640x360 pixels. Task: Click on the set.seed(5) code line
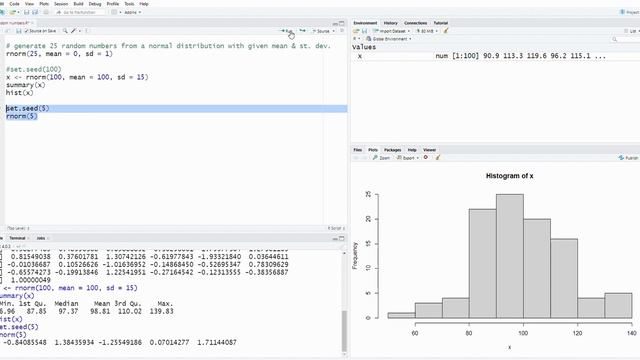click(x=28, y=109)
